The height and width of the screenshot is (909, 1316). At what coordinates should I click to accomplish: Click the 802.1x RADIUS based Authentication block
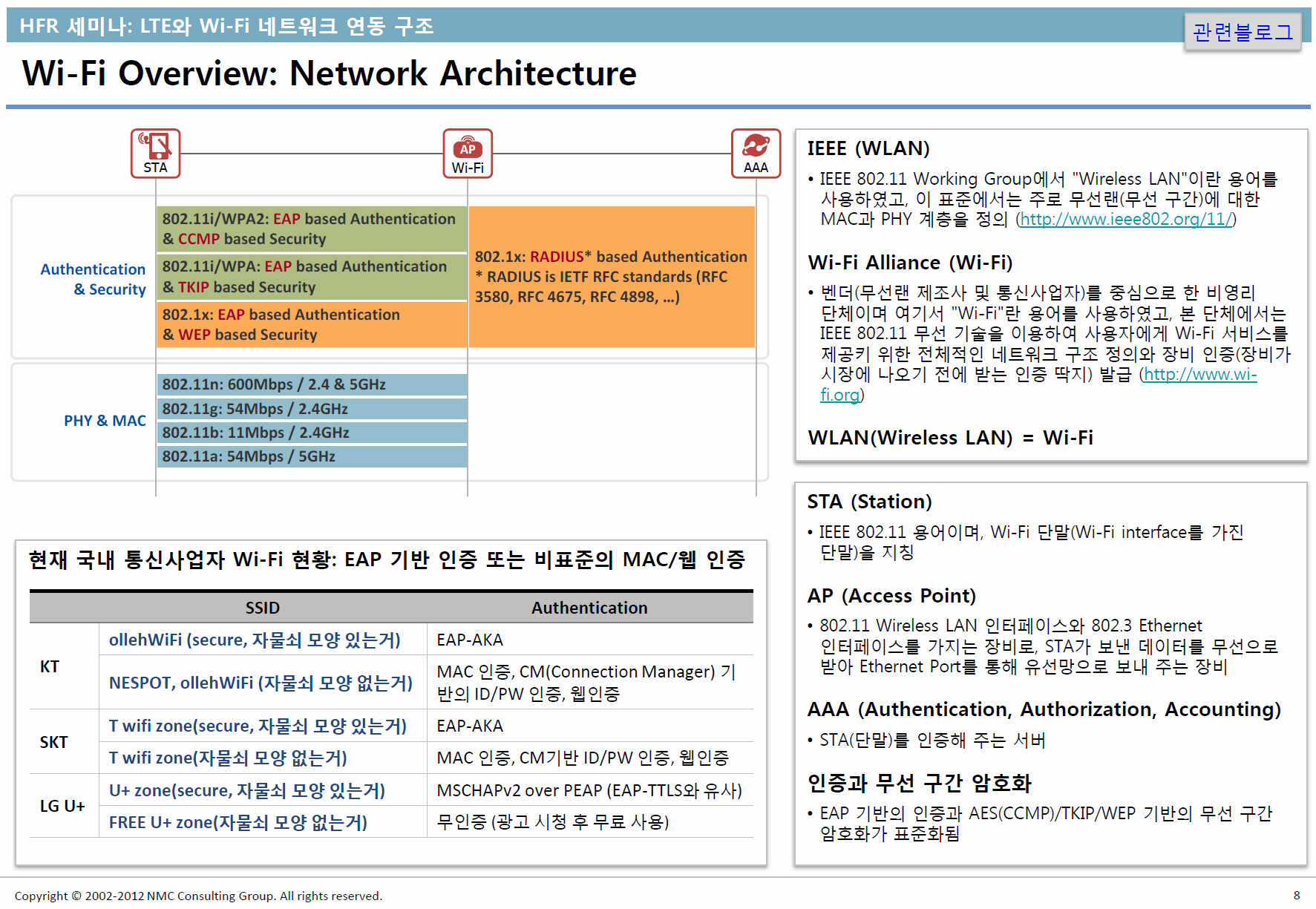click(x=612, y=277)
